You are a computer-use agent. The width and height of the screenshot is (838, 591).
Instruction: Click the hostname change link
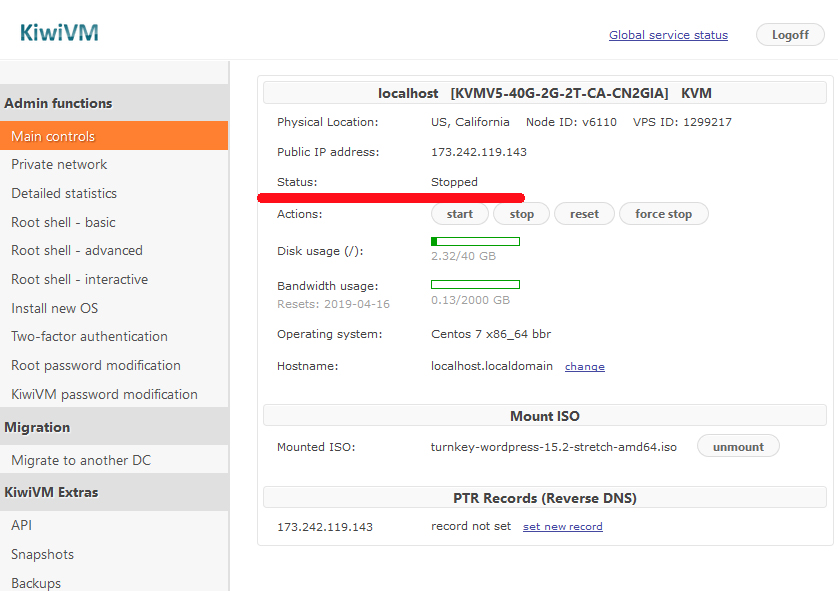coord(584,367)
